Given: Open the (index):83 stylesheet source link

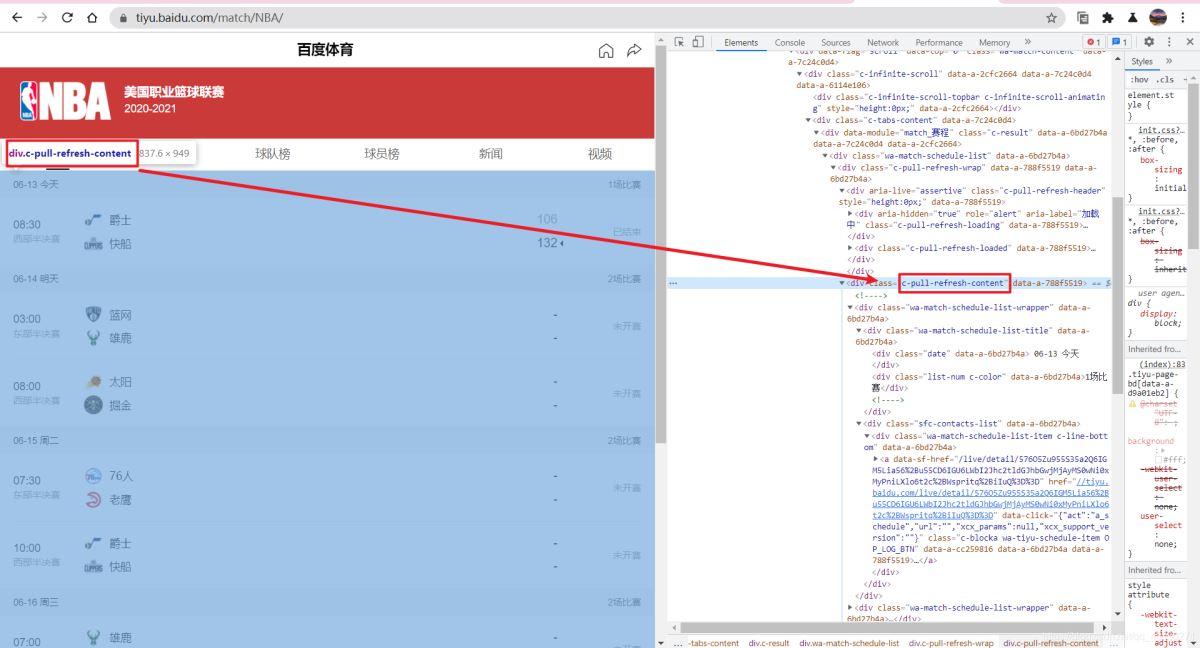Looking at the screenshot, I should pos(1163,365).
